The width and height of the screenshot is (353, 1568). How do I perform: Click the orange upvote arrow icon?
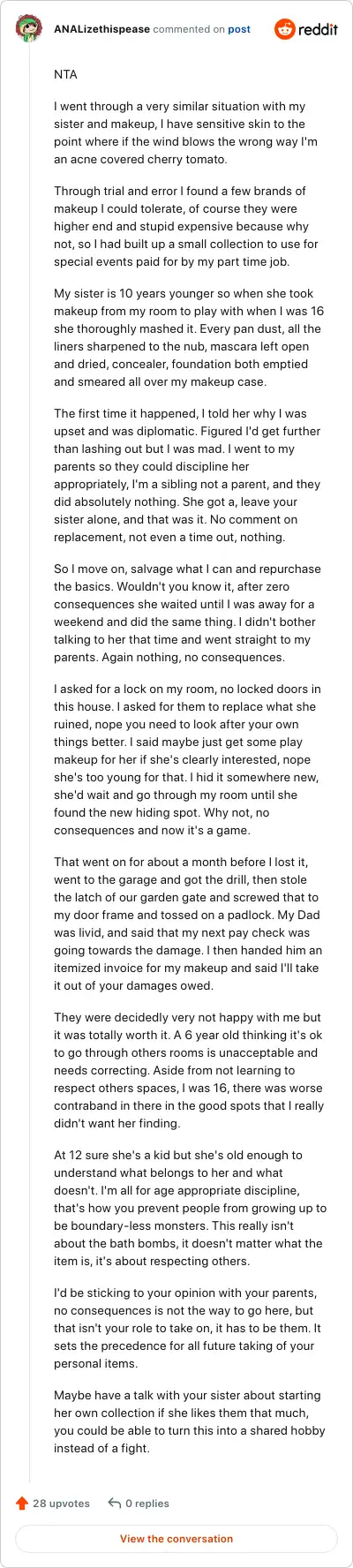(22, 1503)
